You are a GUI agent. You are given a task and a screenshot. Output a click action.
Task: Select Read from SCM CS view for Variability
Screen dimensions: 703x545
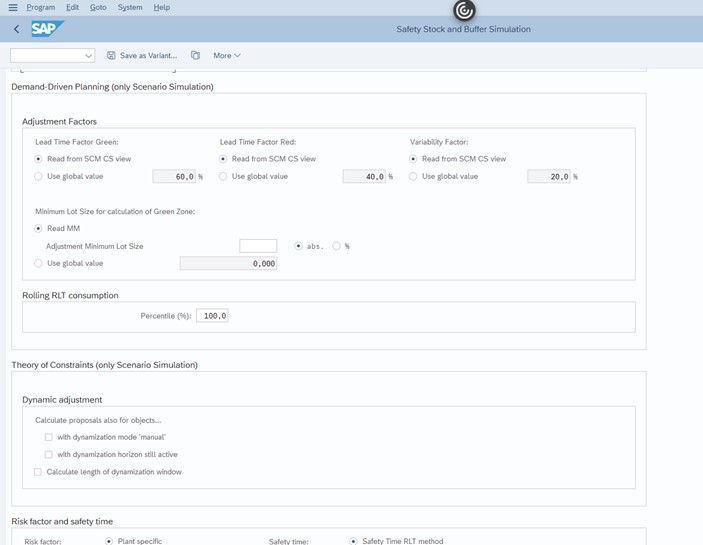click(x=413, y=159)
